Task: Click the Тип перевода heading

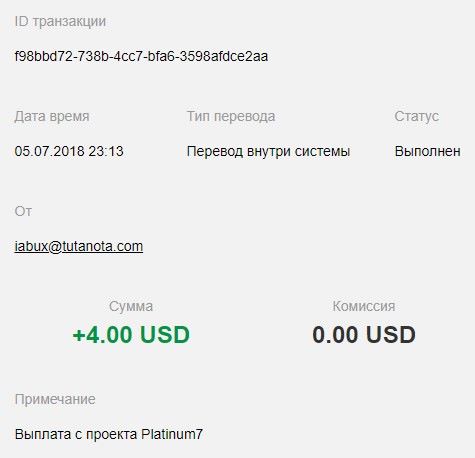Action: [231, 116]
